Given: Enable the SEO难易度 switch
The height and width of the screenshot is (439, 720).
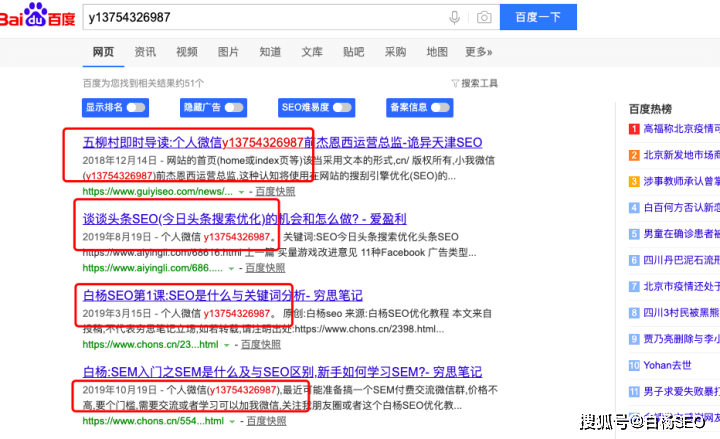Looking at the screenshot, I should [343, 107].
